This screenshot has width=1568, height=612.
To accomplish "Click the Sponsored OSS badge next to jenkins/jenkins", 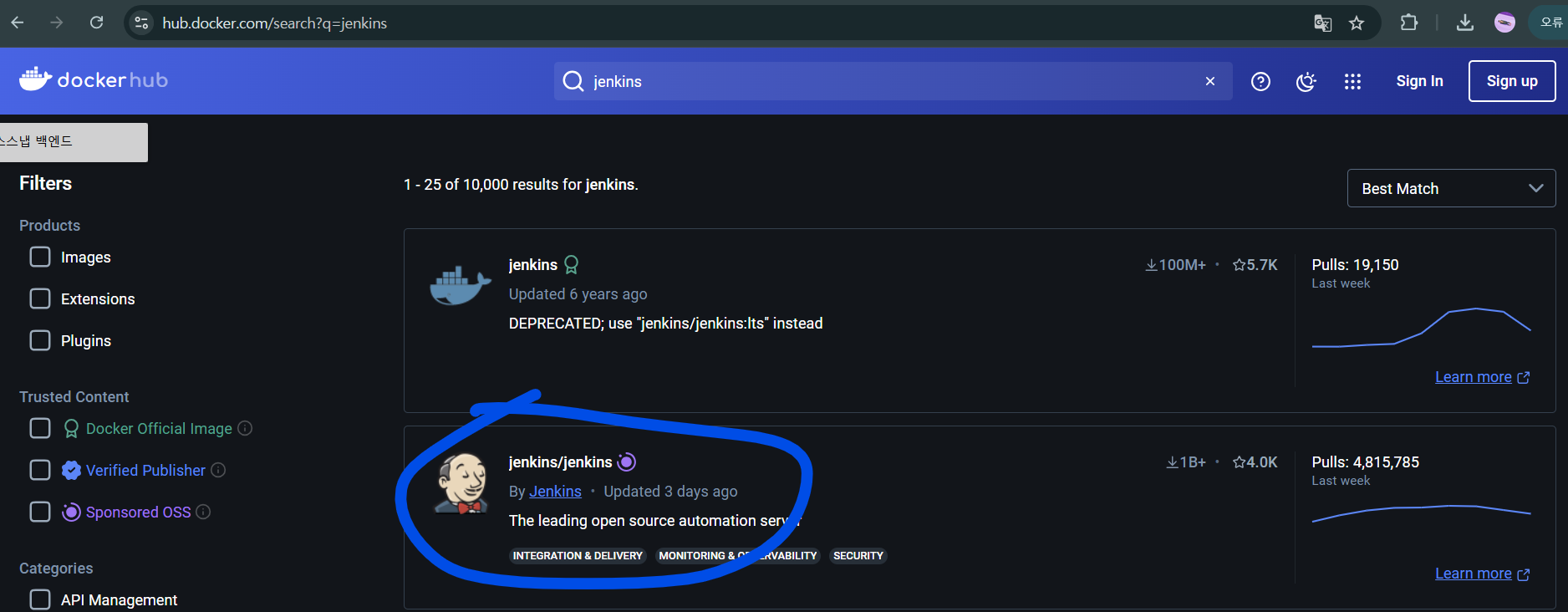I will 627,462.
